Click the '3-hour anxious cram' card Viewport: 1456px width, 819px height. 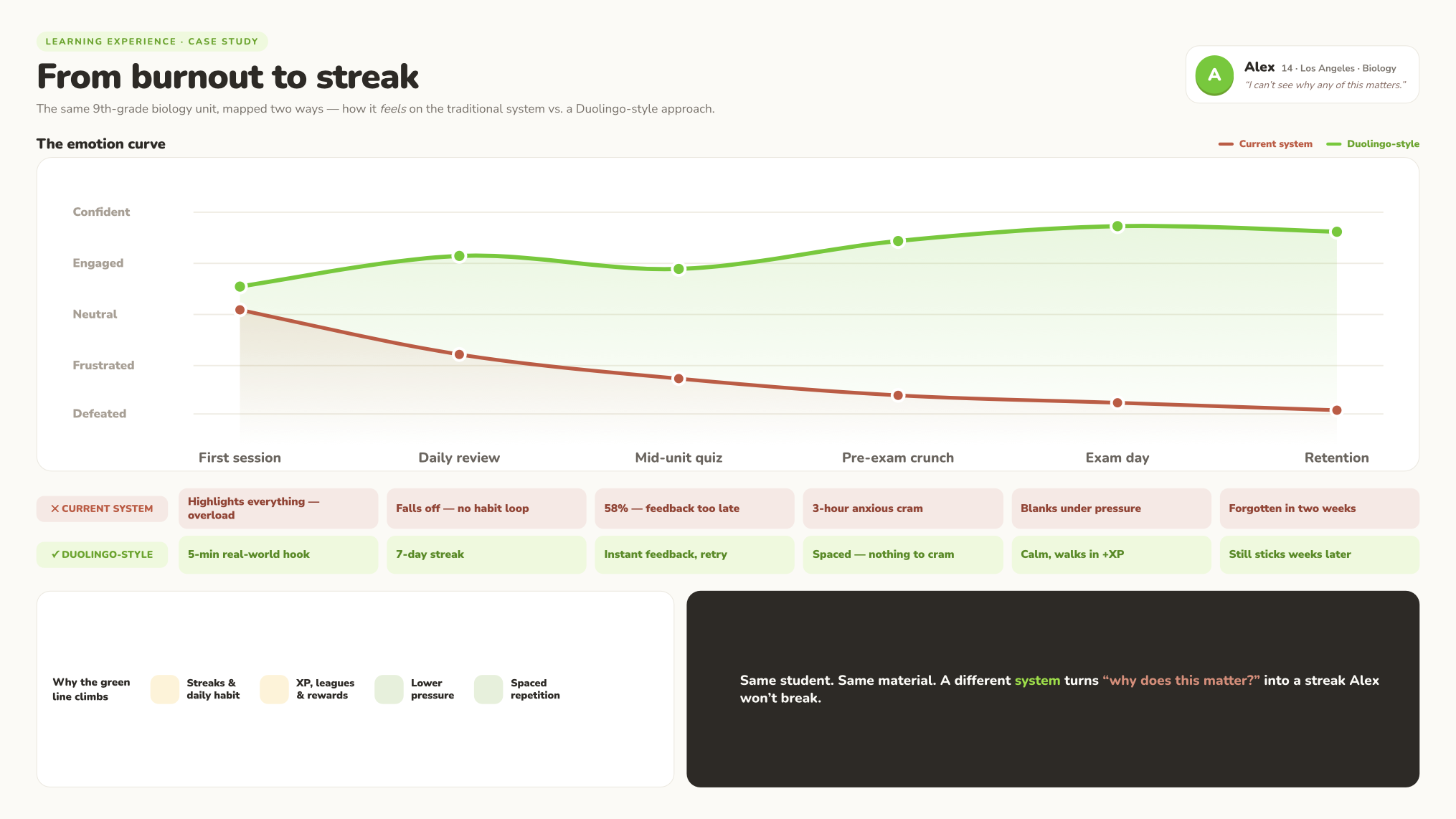pos(903,508)
